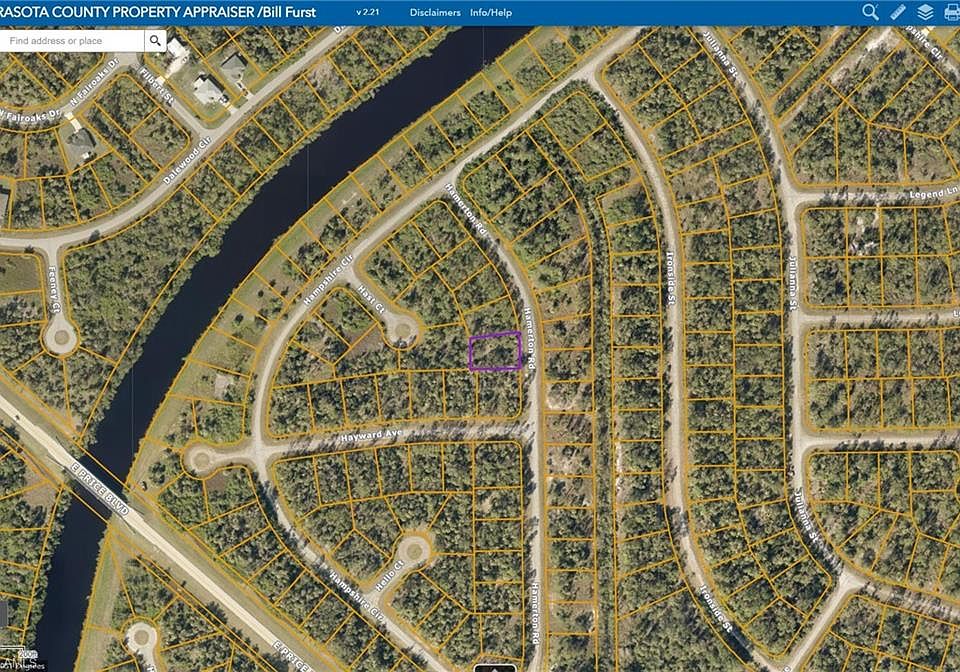Click the Hello Ct street label

[x=389, y=576]
